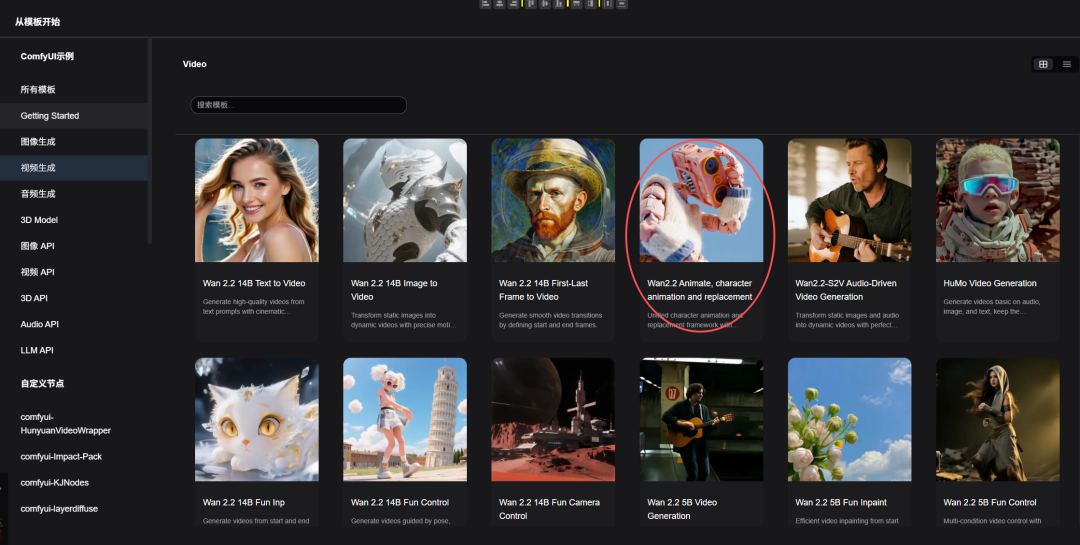Open the LLM API category
The width and height of the screenshot is (1080, 545).
[x=74, y=350]
